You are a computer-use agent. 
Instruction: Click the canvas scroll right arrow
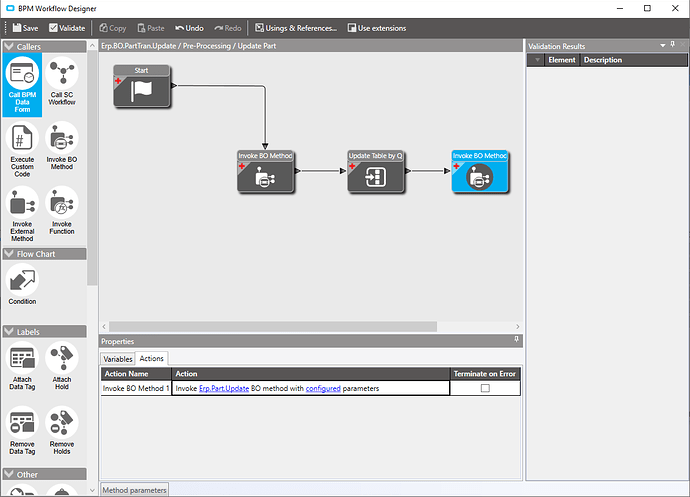pyautogui.click(x=518, y=327)
